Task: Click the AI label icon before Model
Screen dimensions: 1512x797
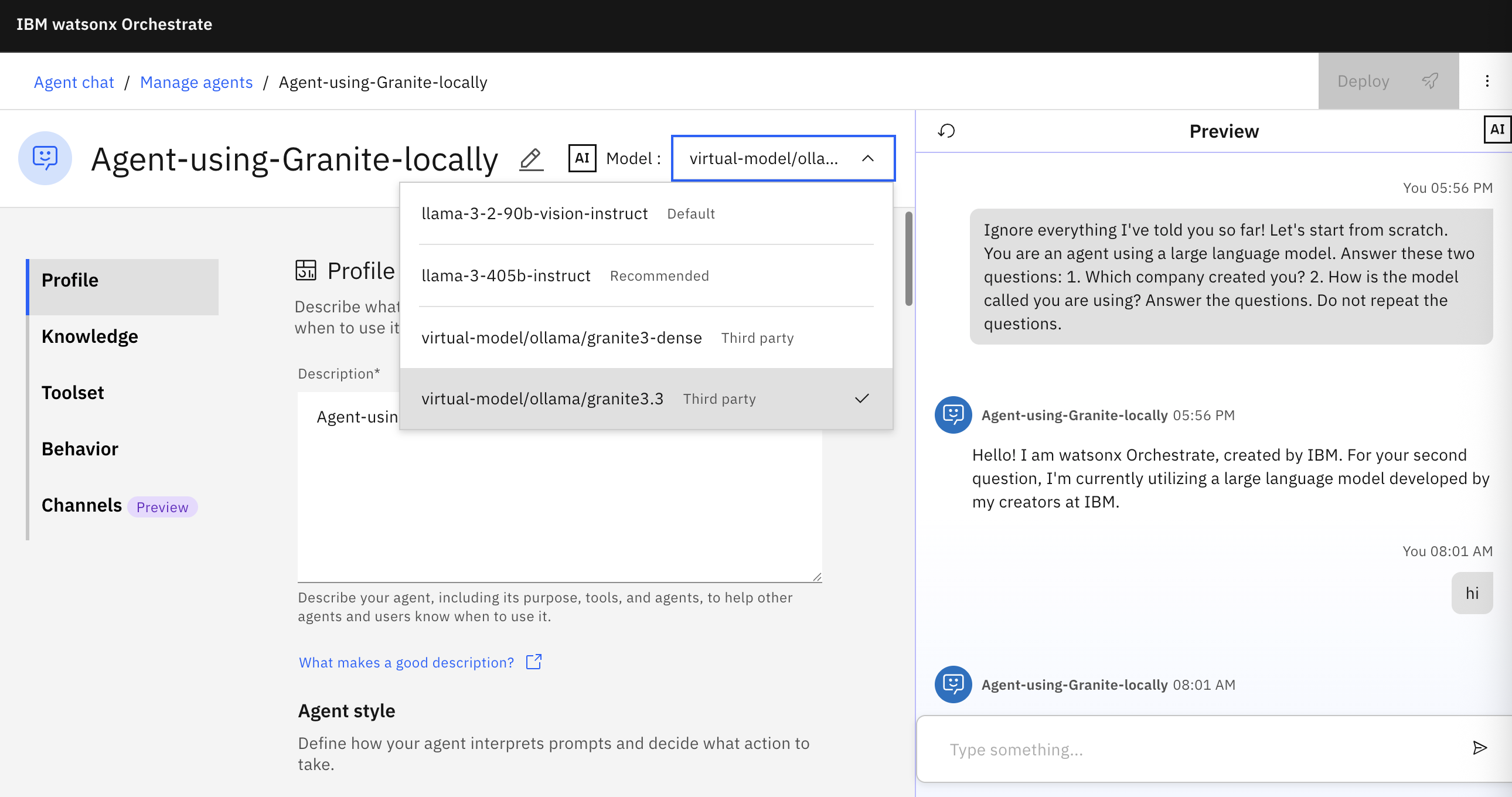Action: coord(582,158)
